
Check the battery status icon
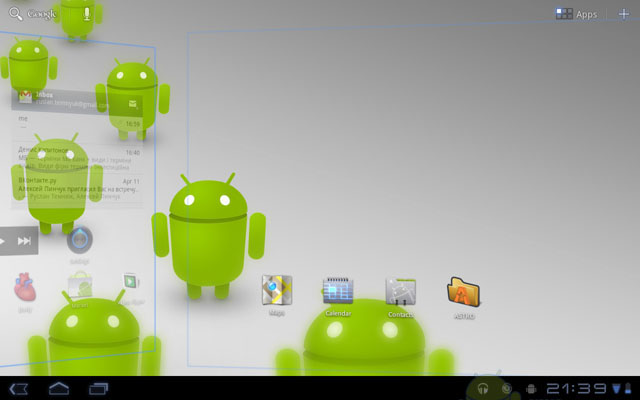point(629,389)
